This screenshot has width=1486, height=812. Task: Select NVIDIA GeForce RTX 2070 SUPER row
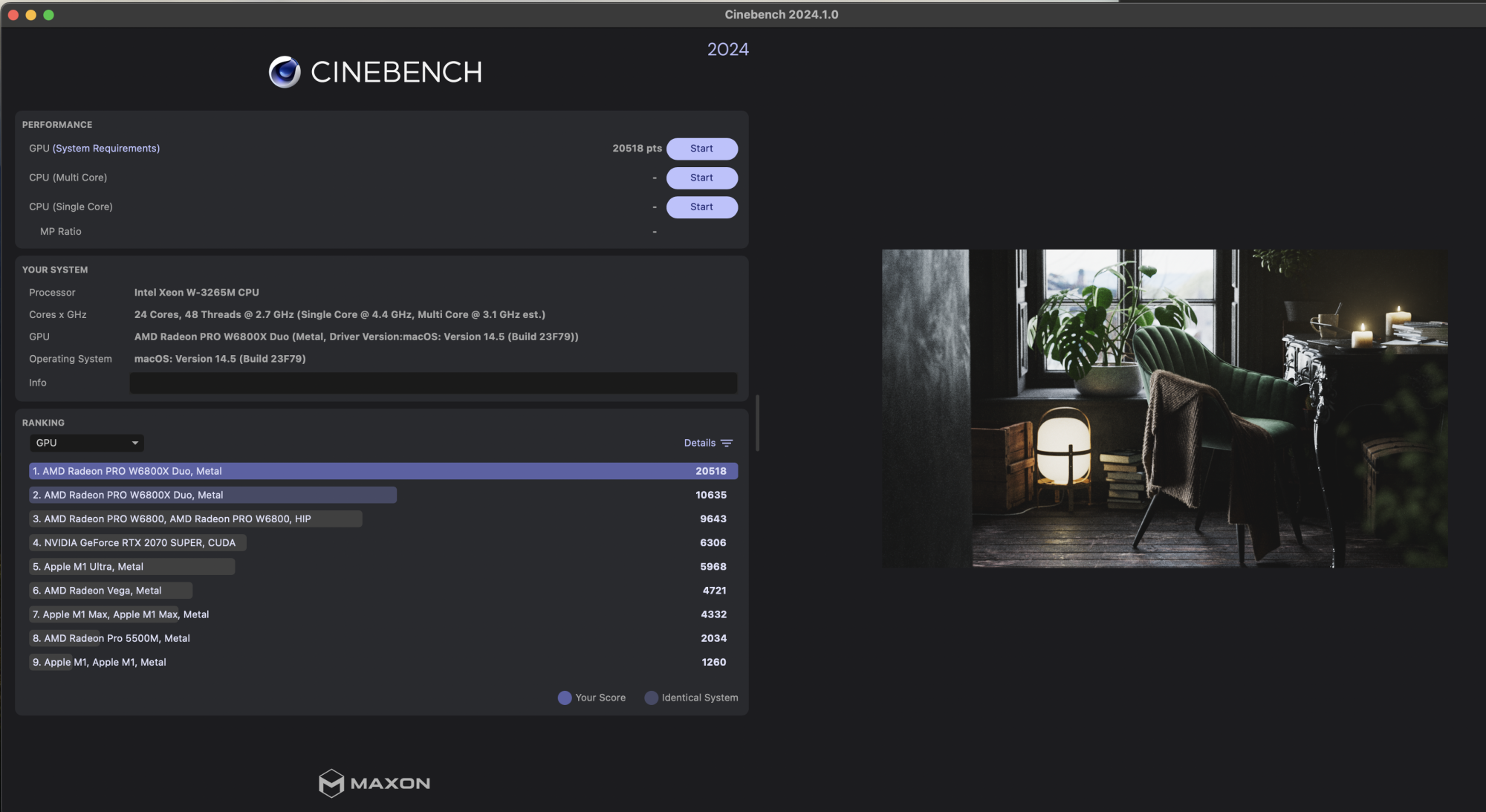tap(383, 542)
